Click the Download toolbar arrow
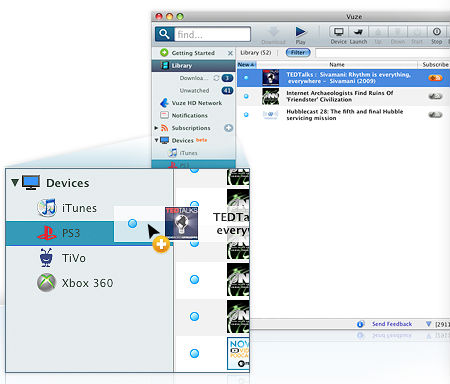The height and width of the screenshot is (384, 450). tap(274, 32)
